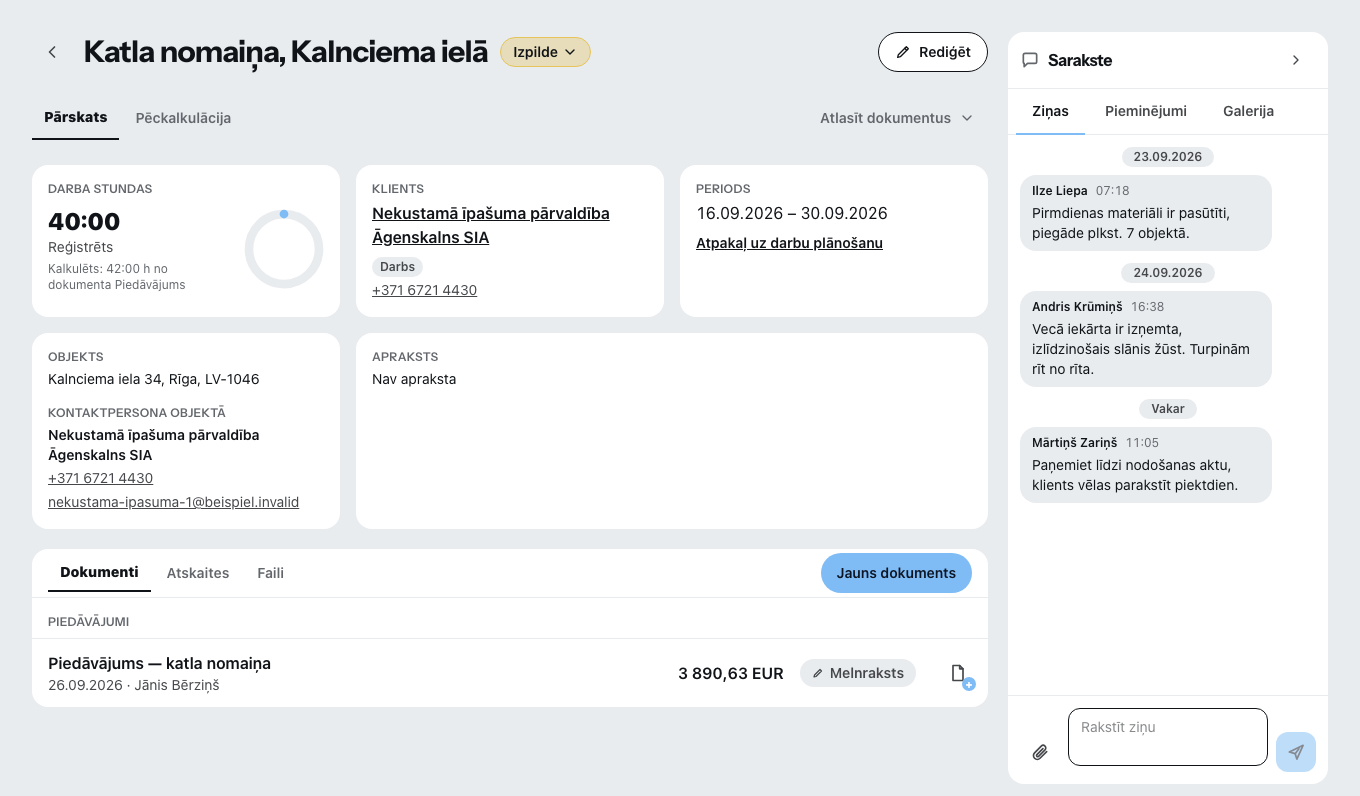
Task: Click the 3 890,63 EUR amount
Action: tap(731, 673)
